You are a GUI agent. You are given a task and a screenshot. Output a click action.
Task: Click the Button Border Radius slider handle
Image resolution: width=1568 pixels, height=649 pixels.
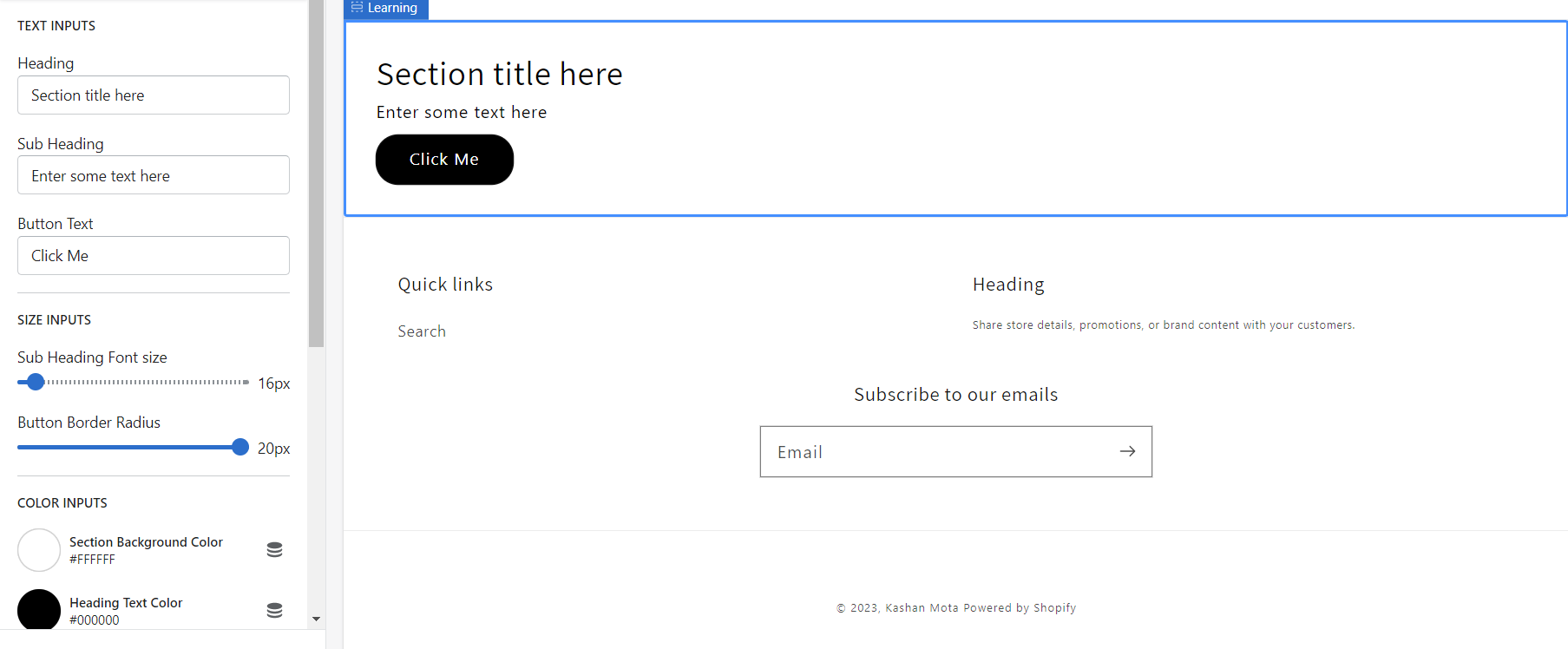[x=239, y=447]
